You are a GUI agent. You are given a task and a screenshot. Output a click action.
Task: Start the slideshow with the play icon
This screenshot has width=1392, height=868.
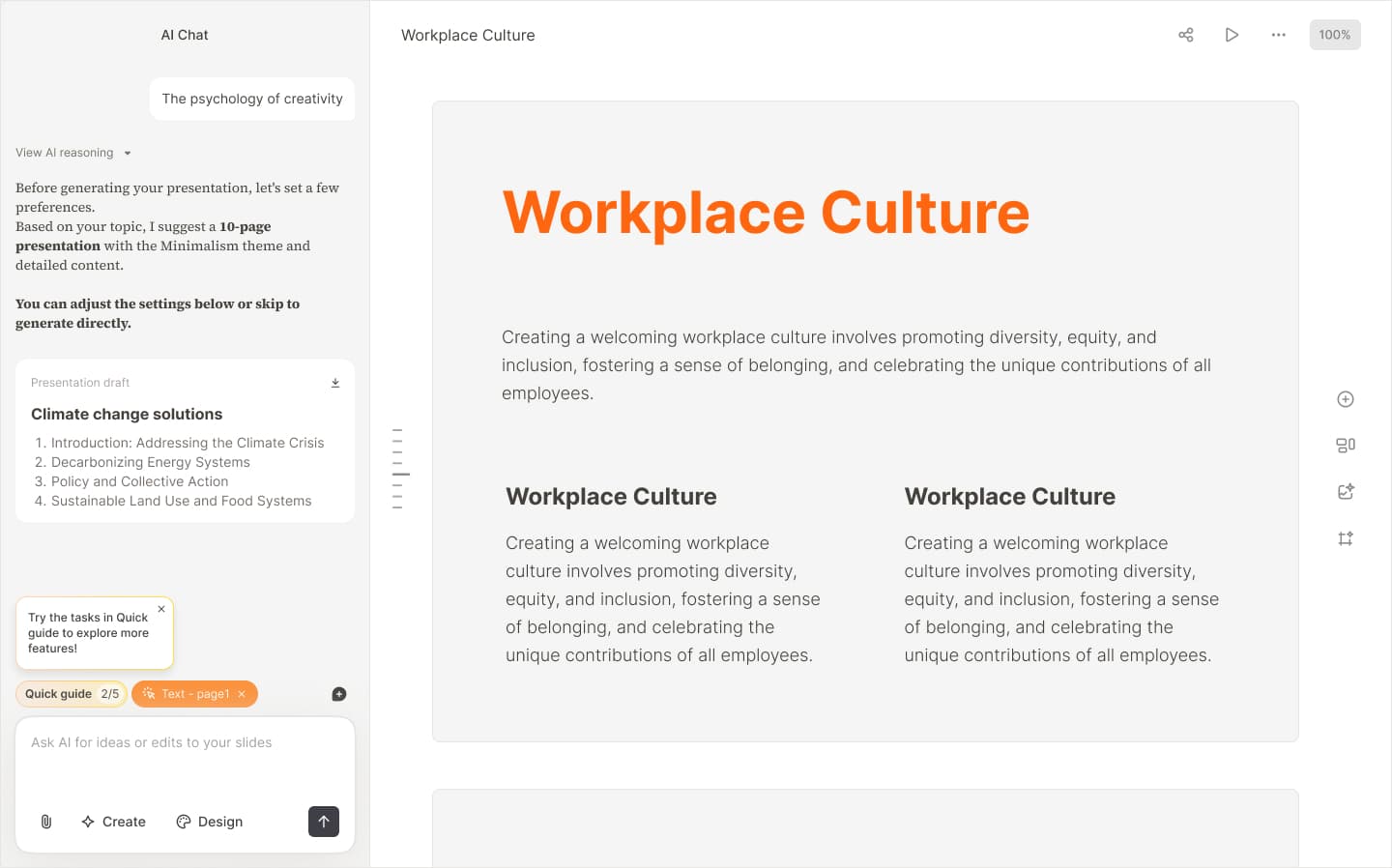(x=1232, y=35)
